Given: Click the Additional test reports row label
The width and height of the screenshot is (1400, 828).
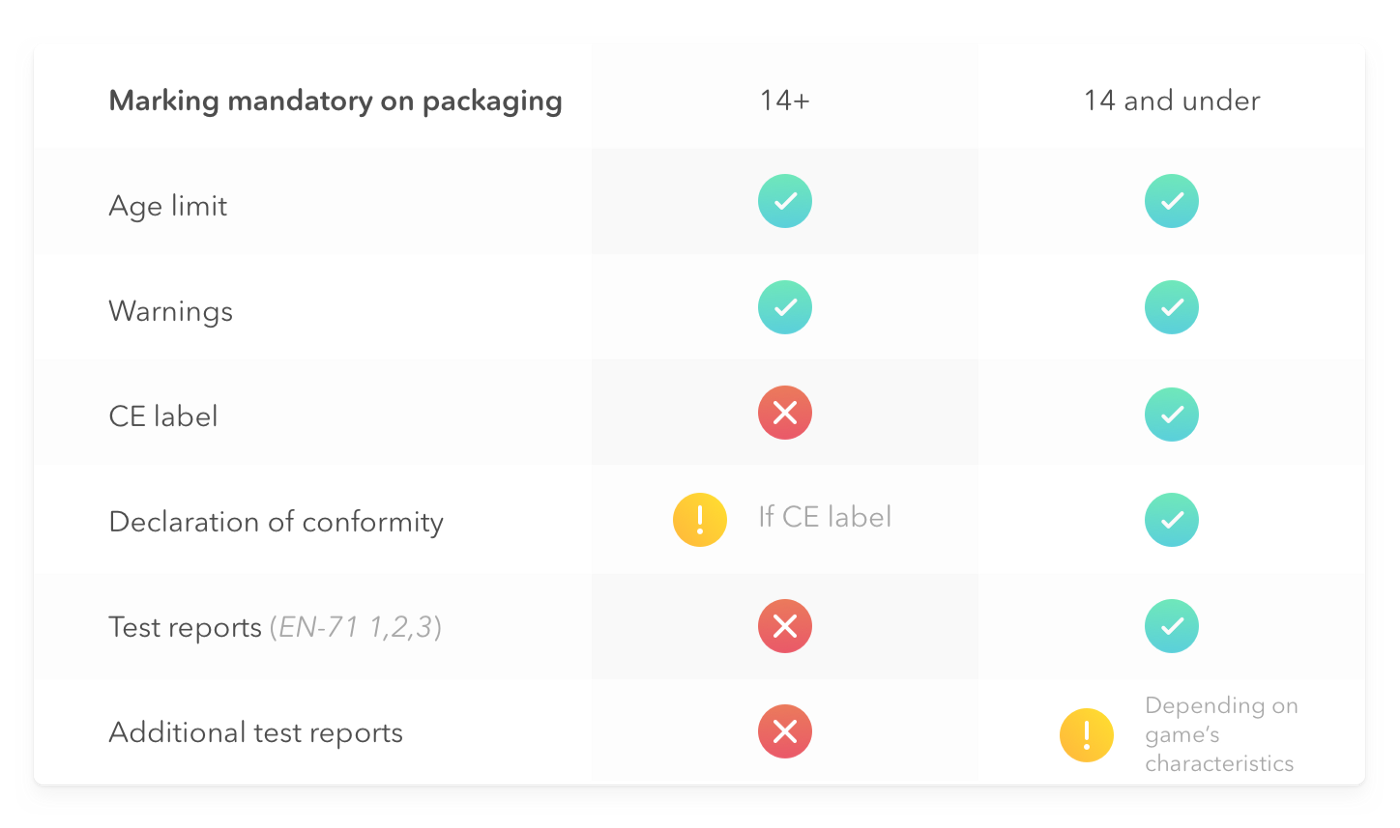Looking at the screenshot, I should point(256,733).
